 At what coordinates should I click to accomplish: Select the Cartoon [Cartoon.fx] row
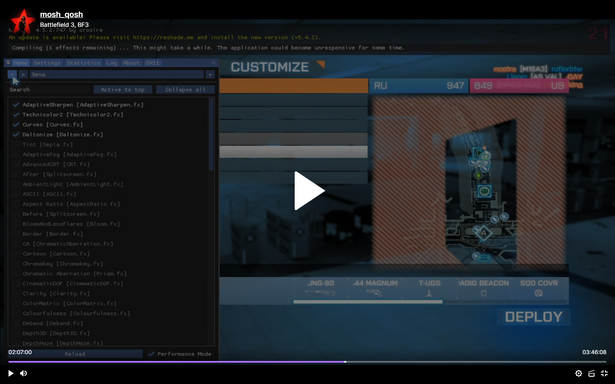56,253
